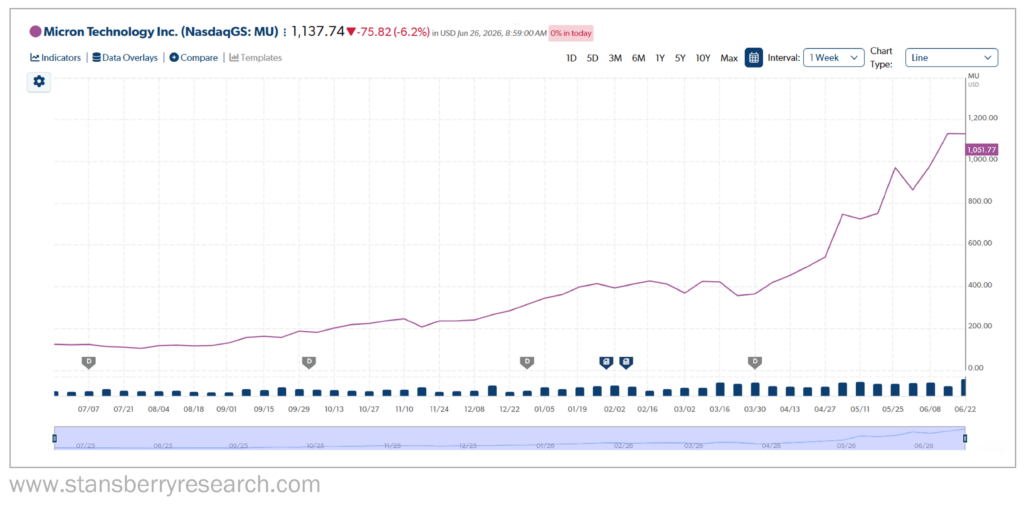Click the 06/22 date axis label

(x=965, y=409)
